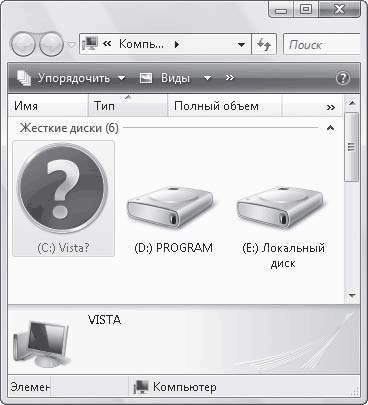Click the Виды picture icon on toolbar
The image size is (368, 405).
[x=146, y=78]
